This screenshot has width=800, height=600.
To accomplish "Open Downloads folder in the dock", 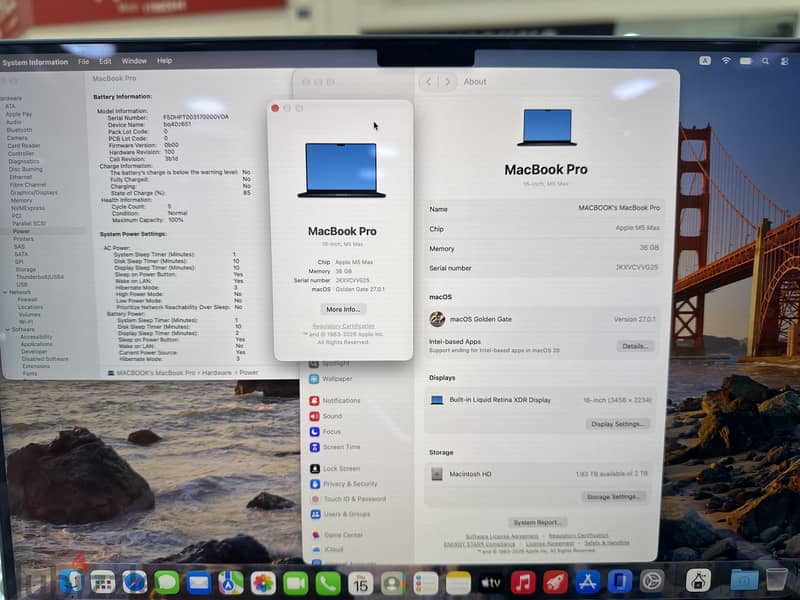I will pos(744,580).
